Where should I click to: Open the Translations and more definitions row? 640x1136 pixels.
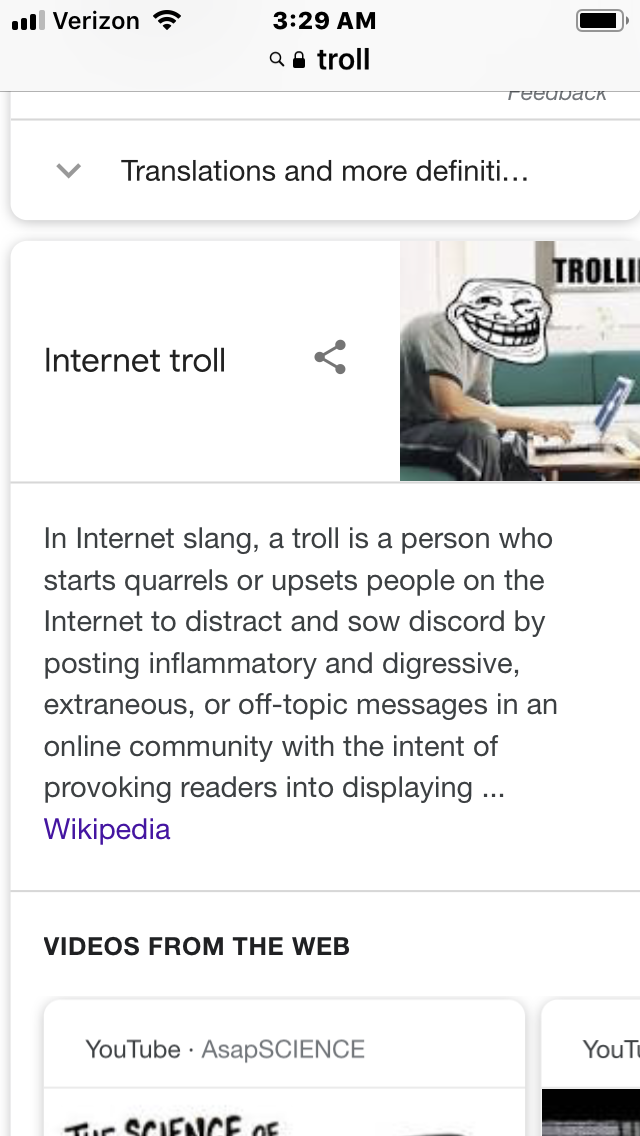pyautogui.click(x=325, y=171)
